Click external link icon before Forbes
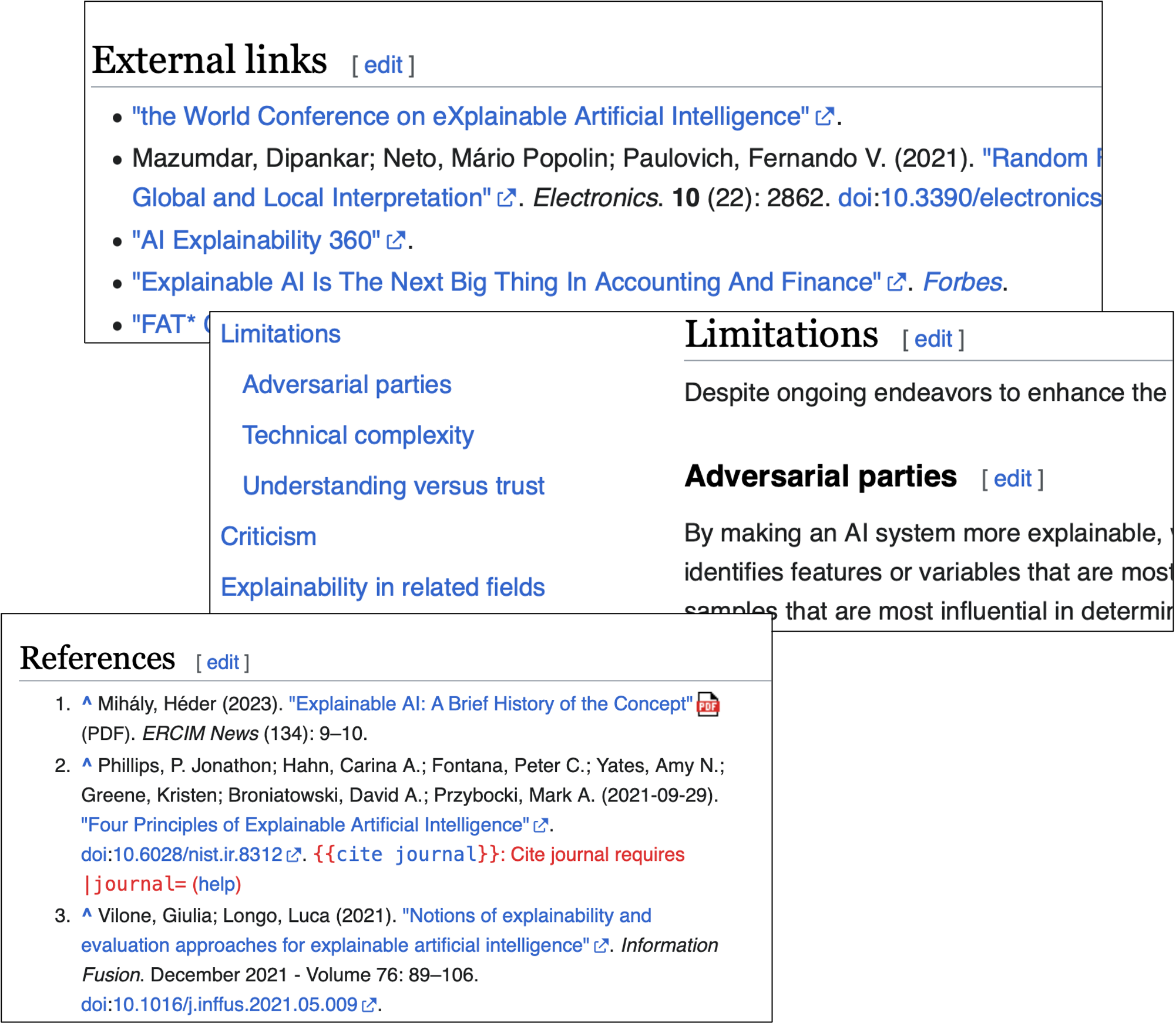The image size is (1176, 1023). click(896, 283)
